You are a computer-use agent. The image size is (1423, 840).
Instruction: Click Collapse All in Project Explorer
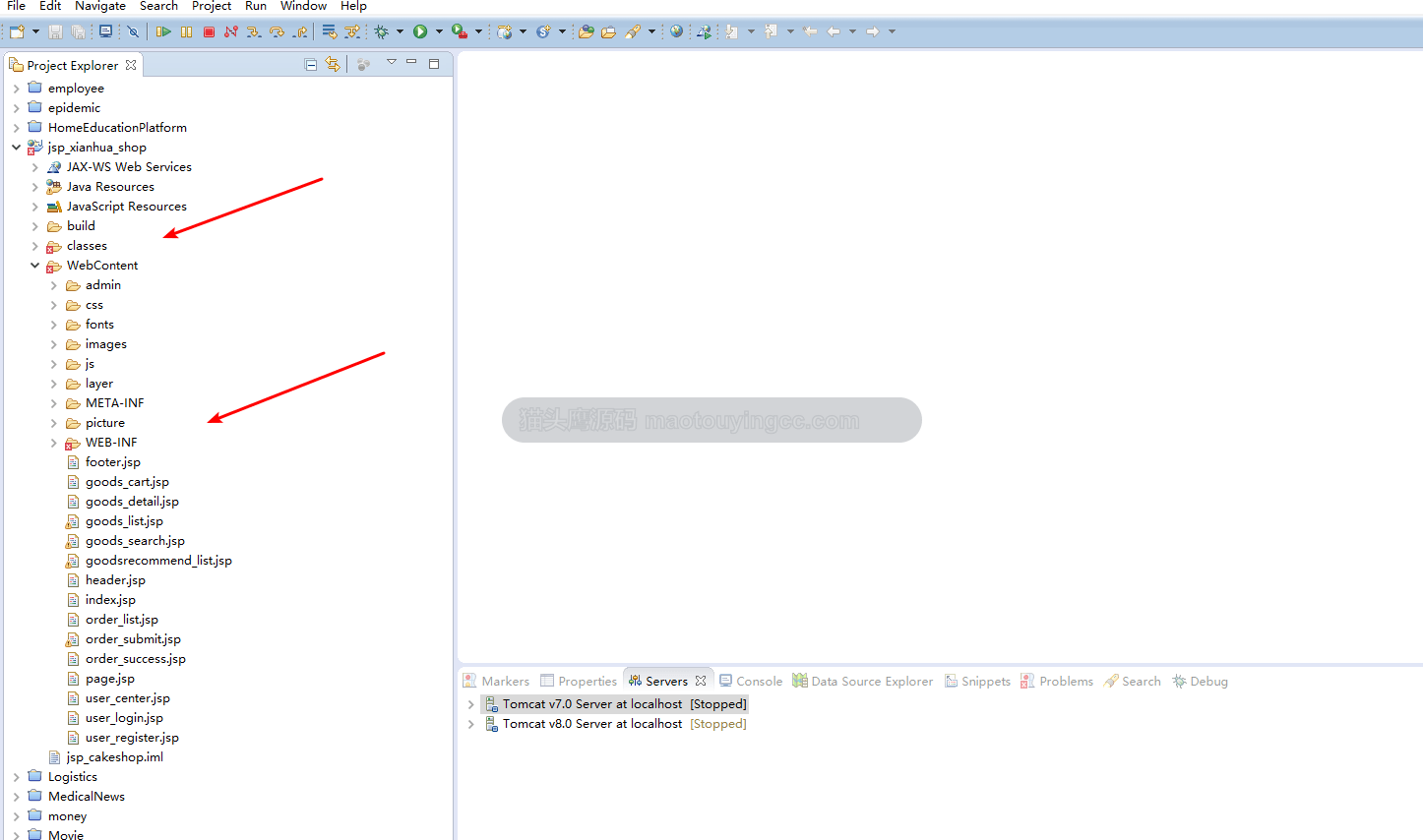(311, 65)
